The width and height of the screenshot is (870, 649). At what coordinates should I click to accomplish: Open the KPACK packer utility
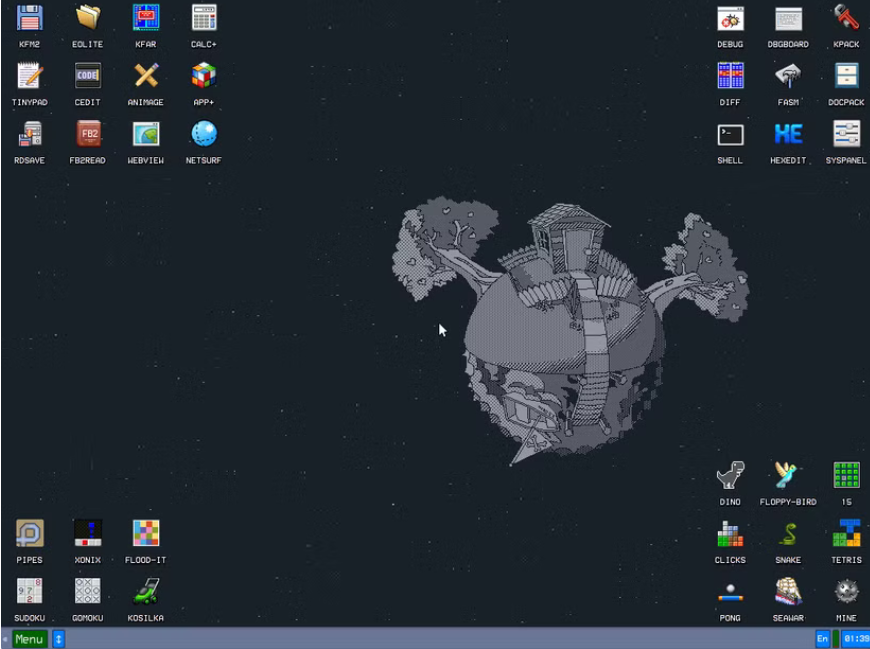pos(846,20)
